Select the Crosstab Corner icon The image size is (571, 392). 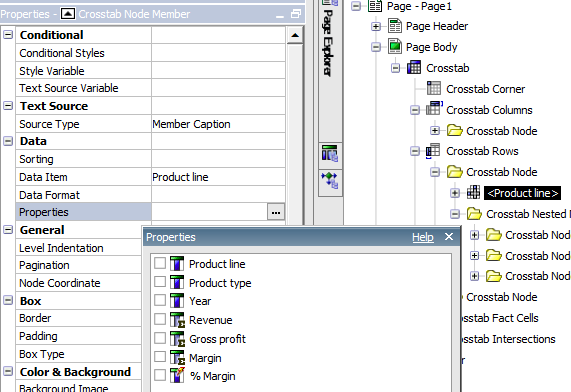click(434, 89)
